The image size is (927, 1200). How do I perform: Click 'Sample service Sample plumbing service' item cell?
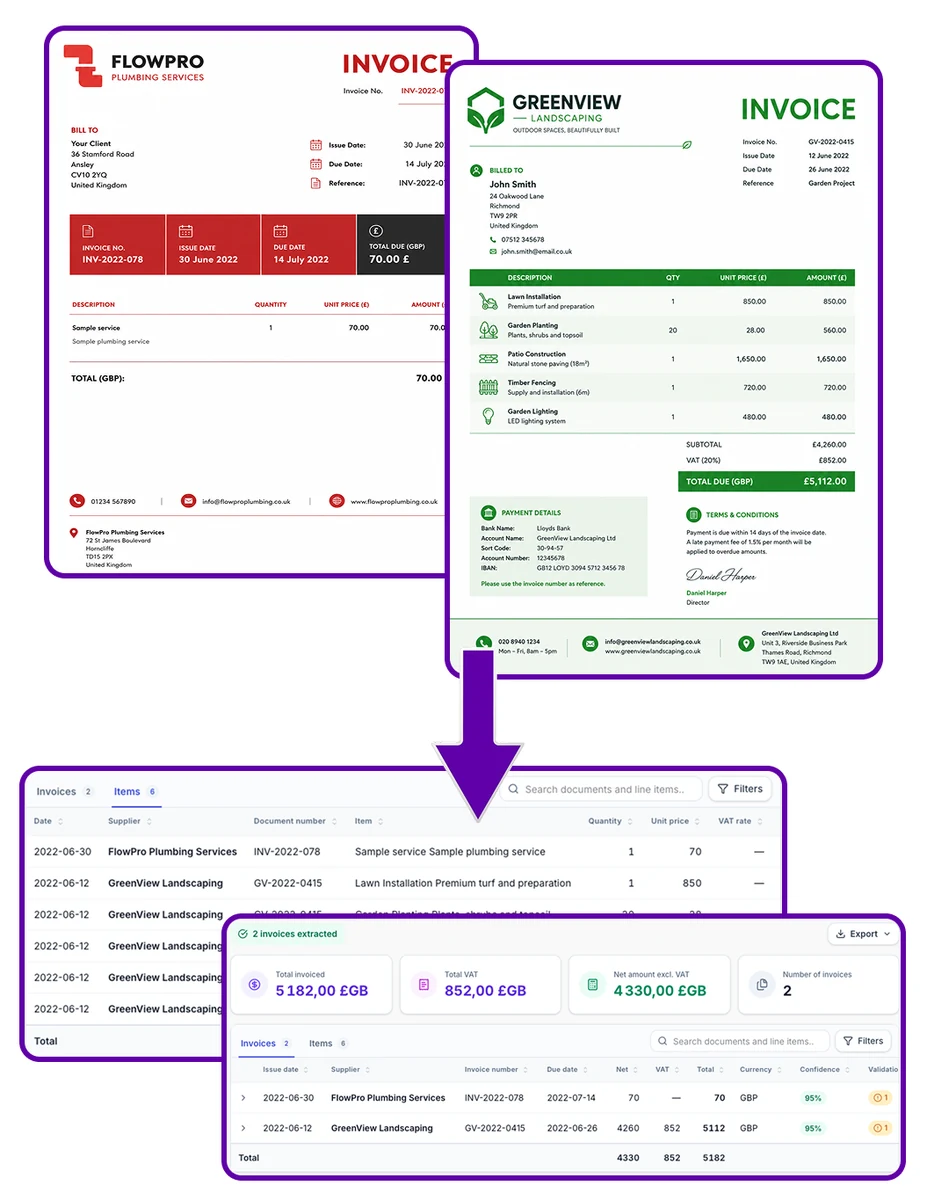pyautogui.click(x=450, y=852)
